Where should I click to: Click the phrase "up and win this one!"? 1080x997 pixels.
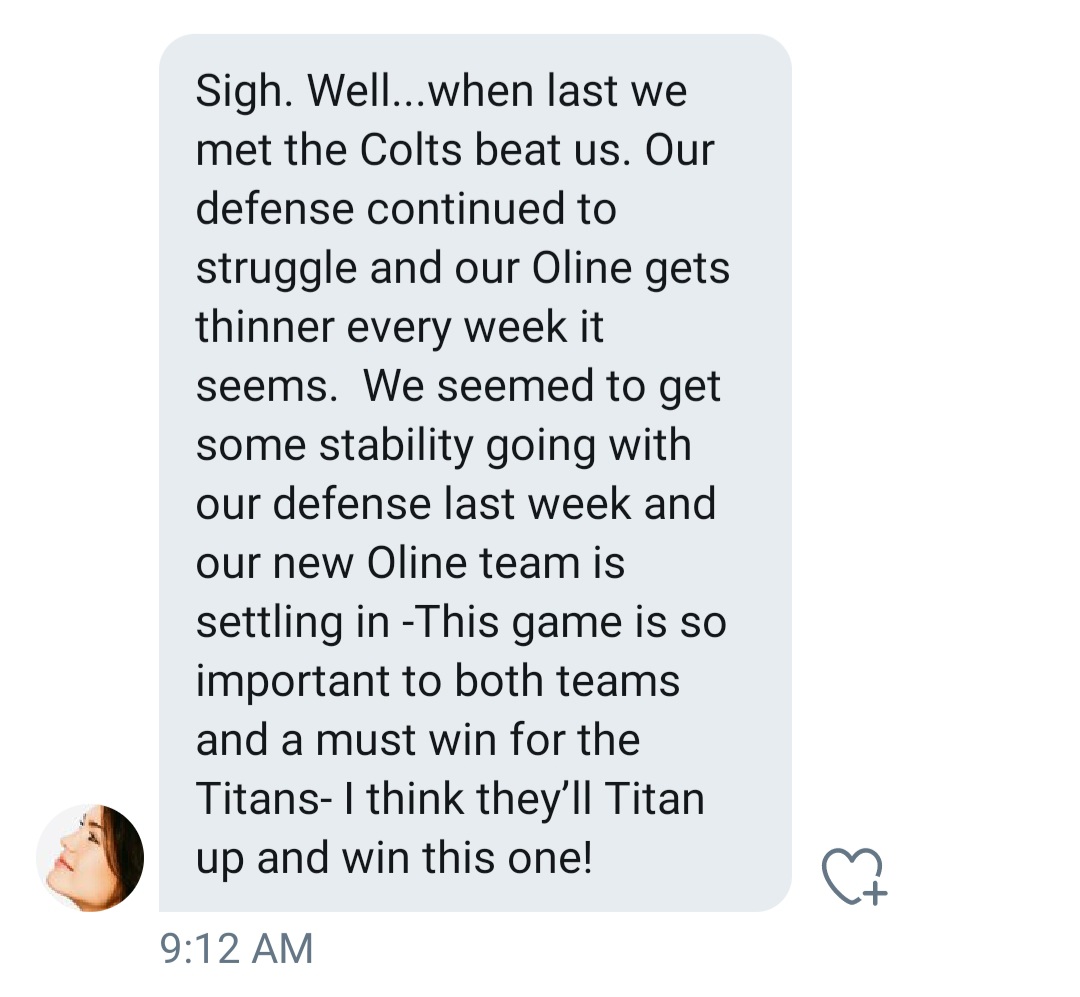pyautogui.click(x=394, y=859)
